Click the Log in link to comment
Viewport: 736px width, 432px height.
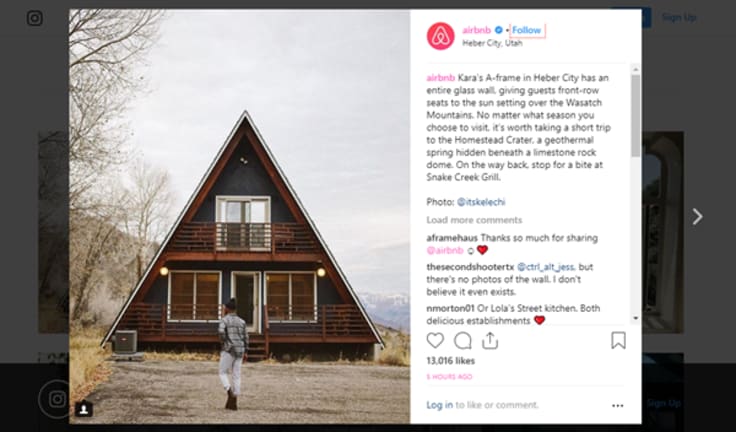point(439,405)
